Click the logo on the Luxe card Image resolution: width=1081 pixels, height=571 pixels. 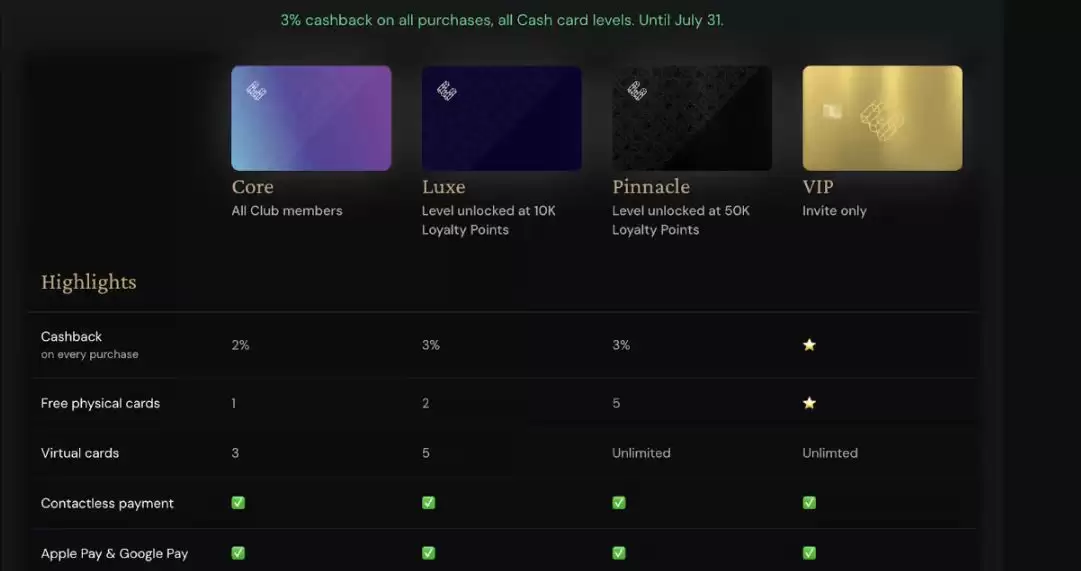click(x=446, y=91)
